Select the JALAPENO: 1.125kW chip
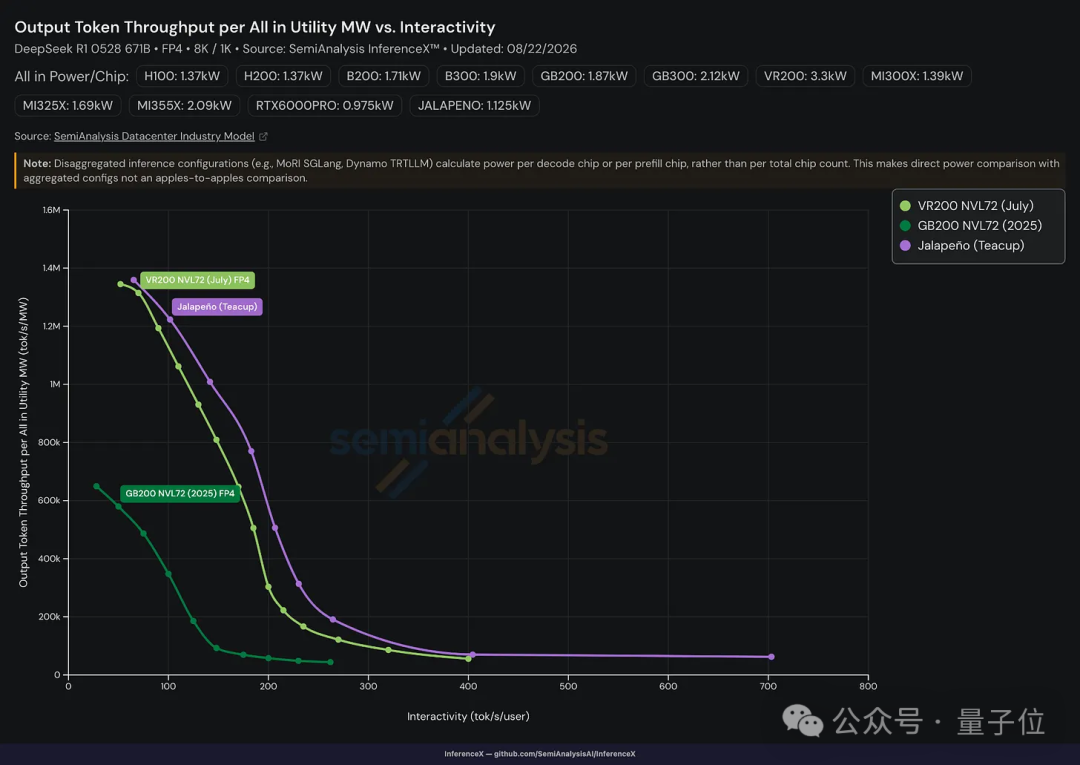The width and height of the screenshot is (1080, 765). coord(475,105)
